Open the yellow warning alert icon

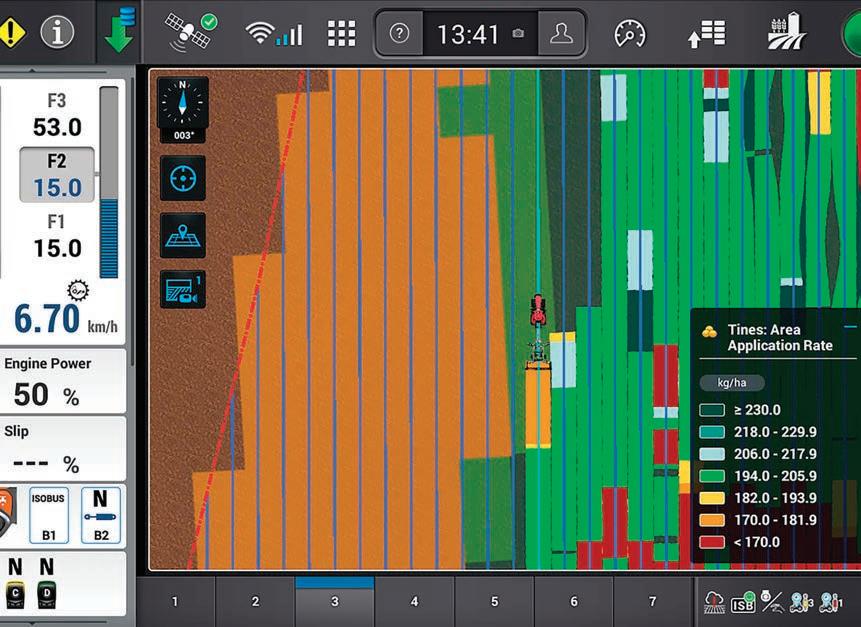coord(11,32)
